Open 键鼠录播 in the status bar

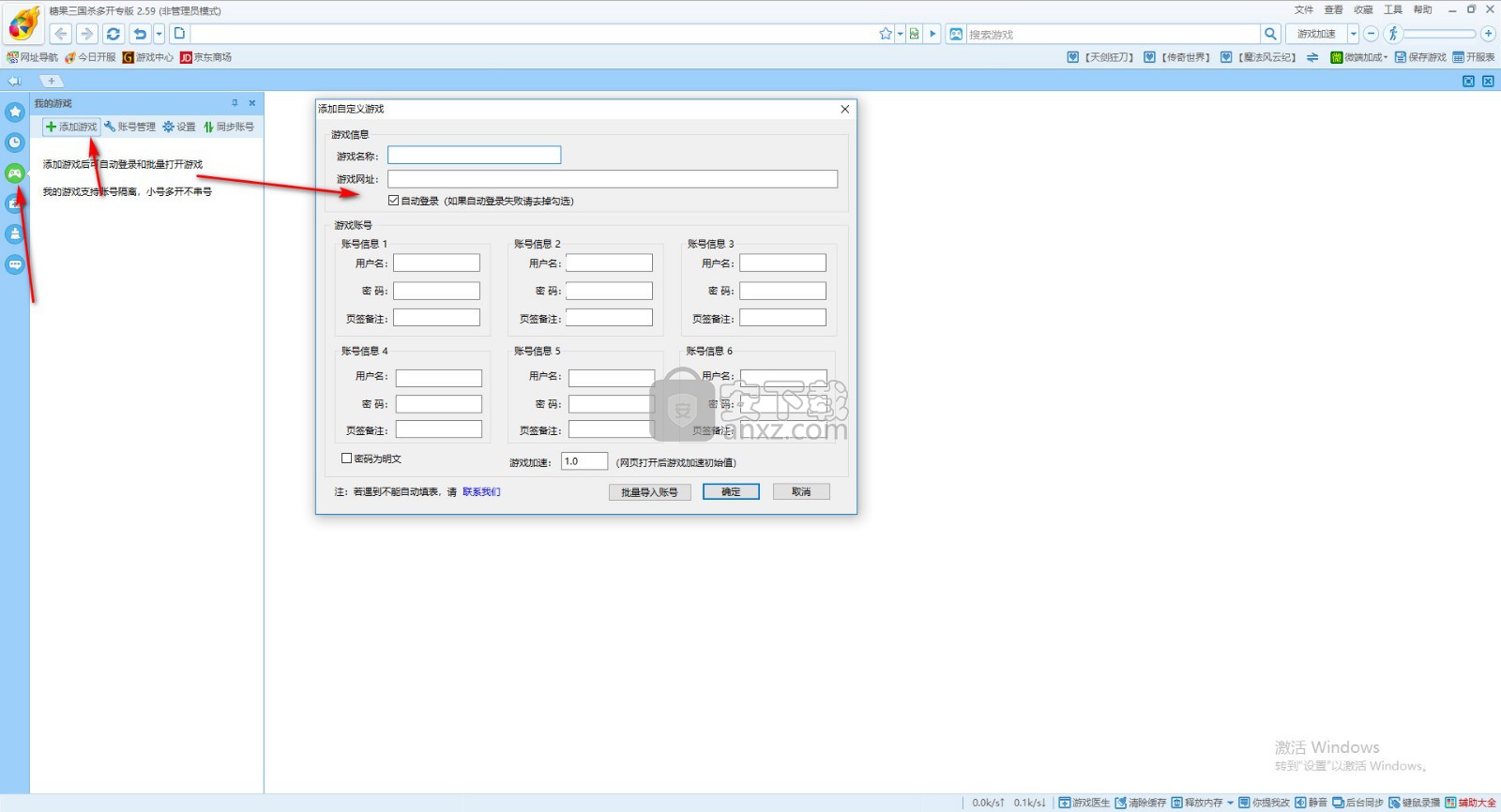[1414, 803]
